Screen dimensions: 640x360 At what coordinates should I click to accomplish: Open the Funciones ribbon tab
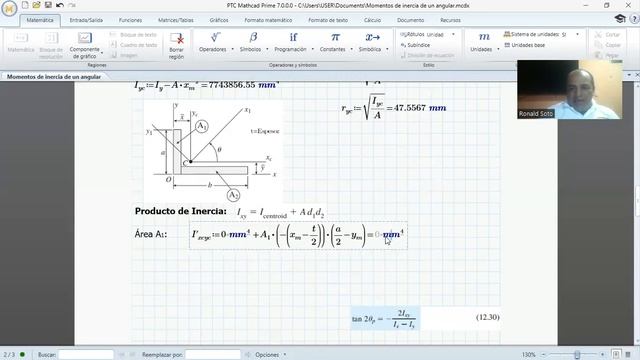[131, 20]
